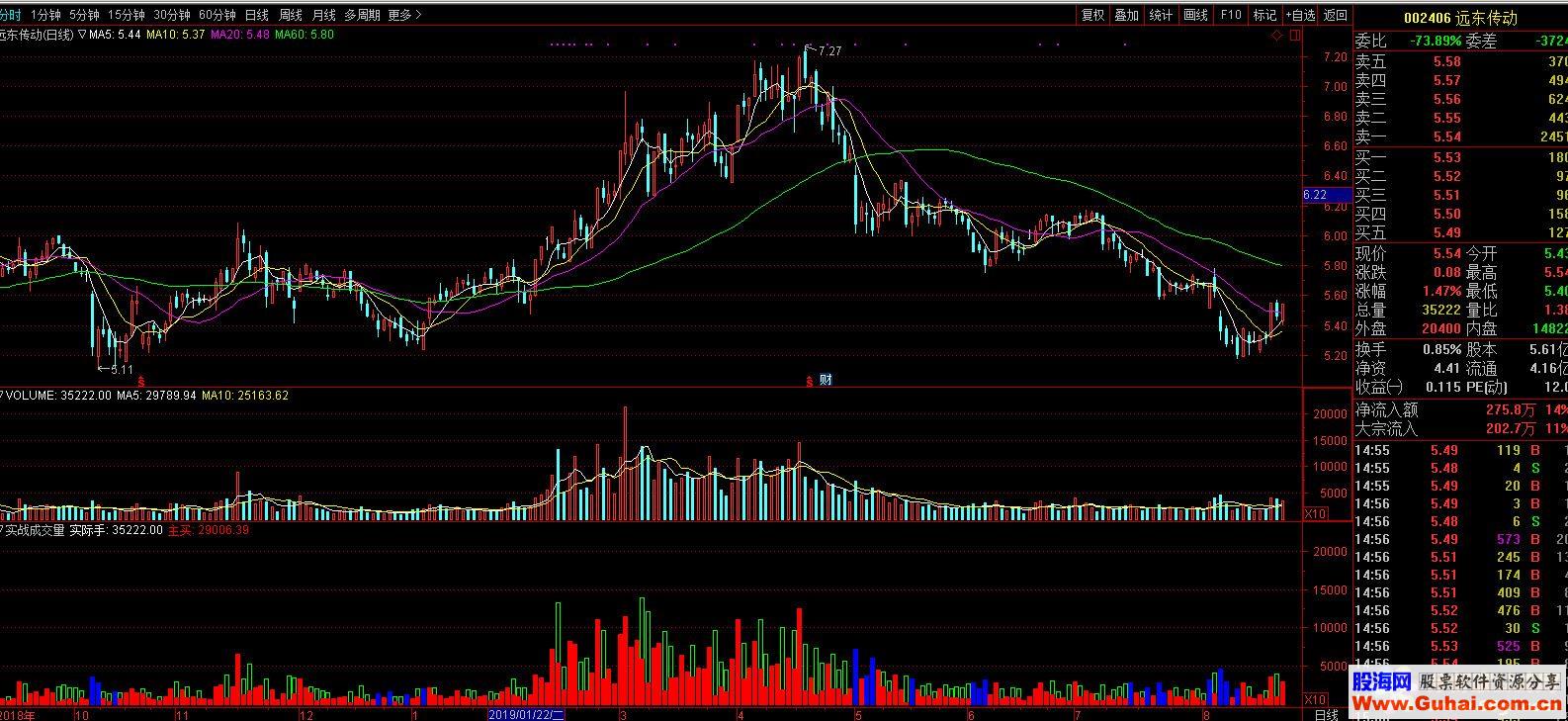Viewport: 1568px width, 721px height.
Task: Switch to the 周线 weekly chart tab
Action: (x=291, y=15)
